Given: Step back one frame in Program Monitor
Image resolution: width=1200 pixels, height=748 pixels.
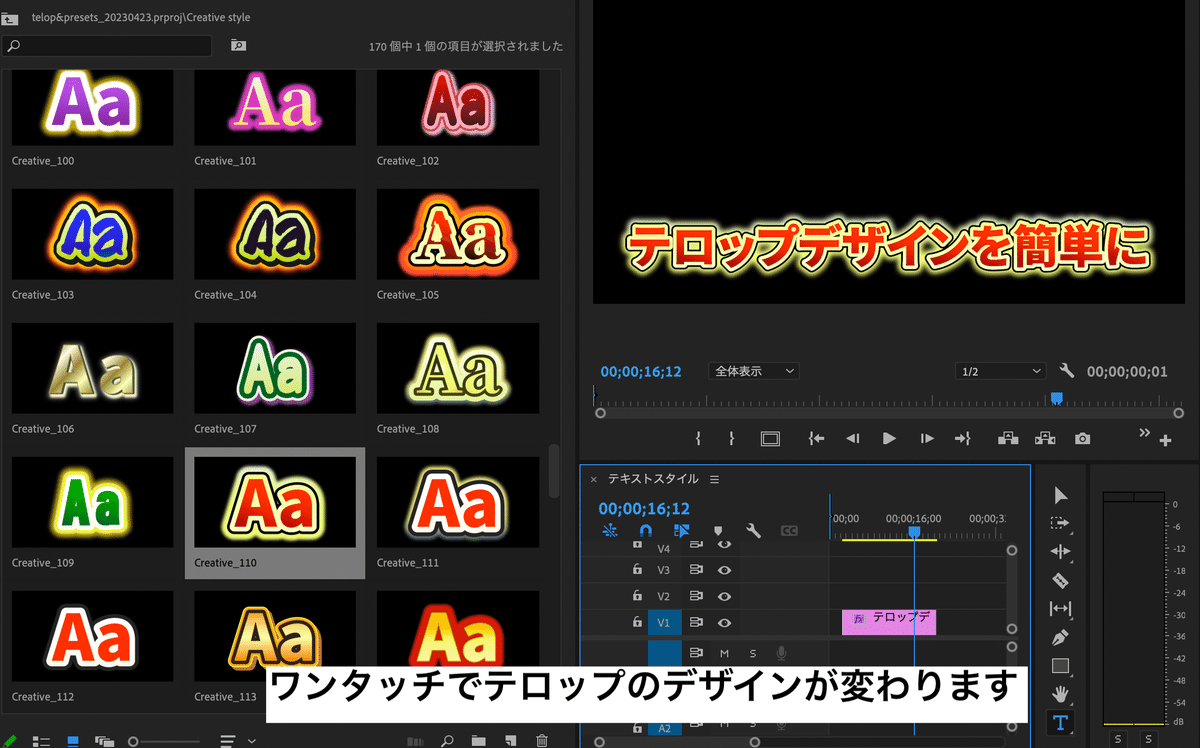Looking at the screenshot, I should click(853, 438).
